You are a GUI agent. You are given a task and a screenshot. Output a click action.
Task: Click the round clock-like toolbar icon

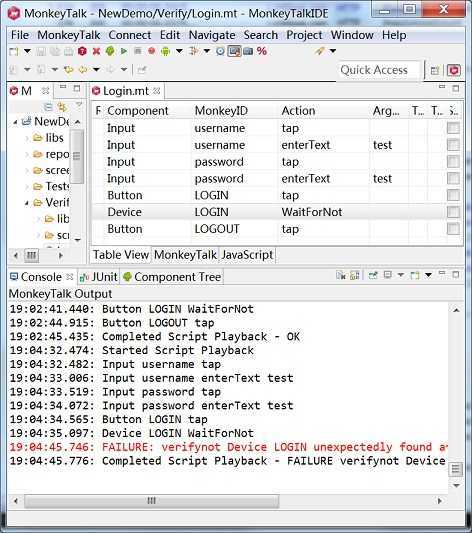click(x=220, y=51)
